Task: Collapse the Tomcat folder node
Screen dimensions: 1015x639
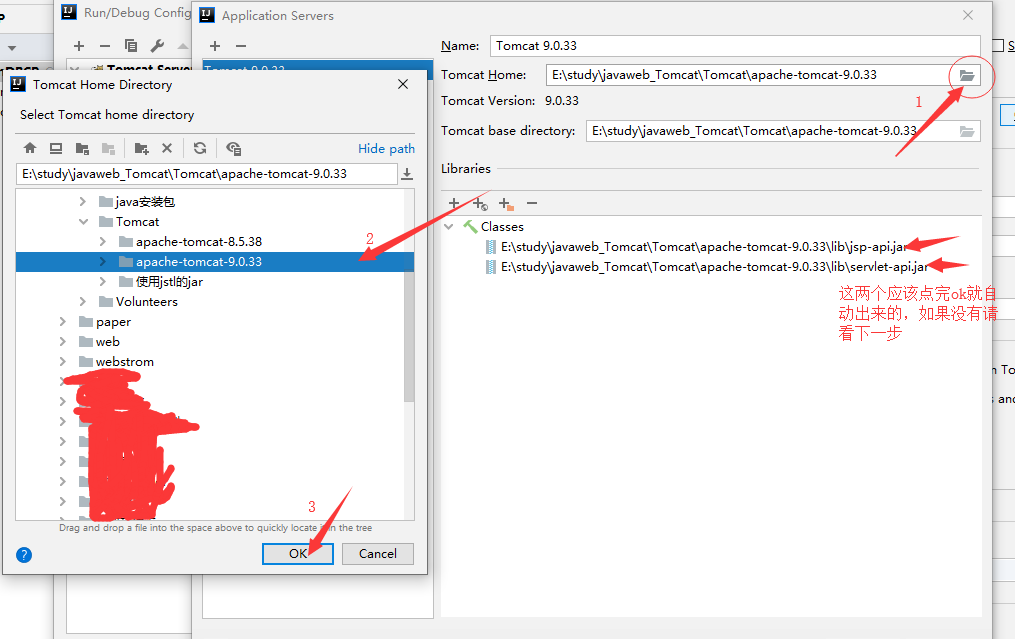Action: click(x=83, y=222)
